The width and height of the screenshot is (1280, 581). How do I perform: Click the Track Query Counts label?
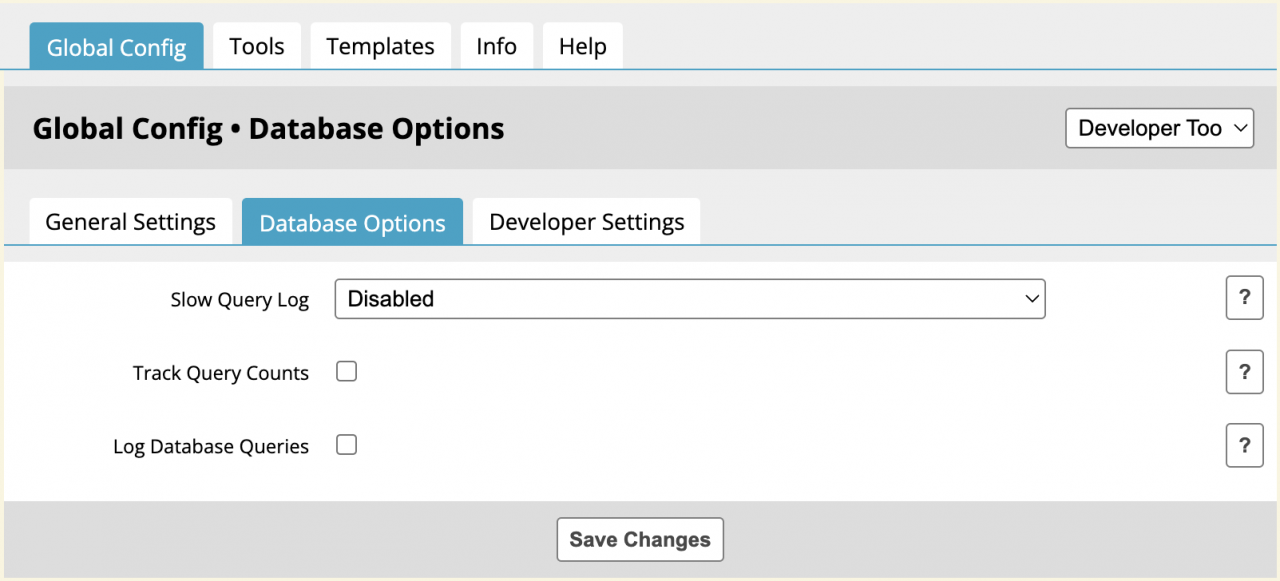click(x=221, y=373)
